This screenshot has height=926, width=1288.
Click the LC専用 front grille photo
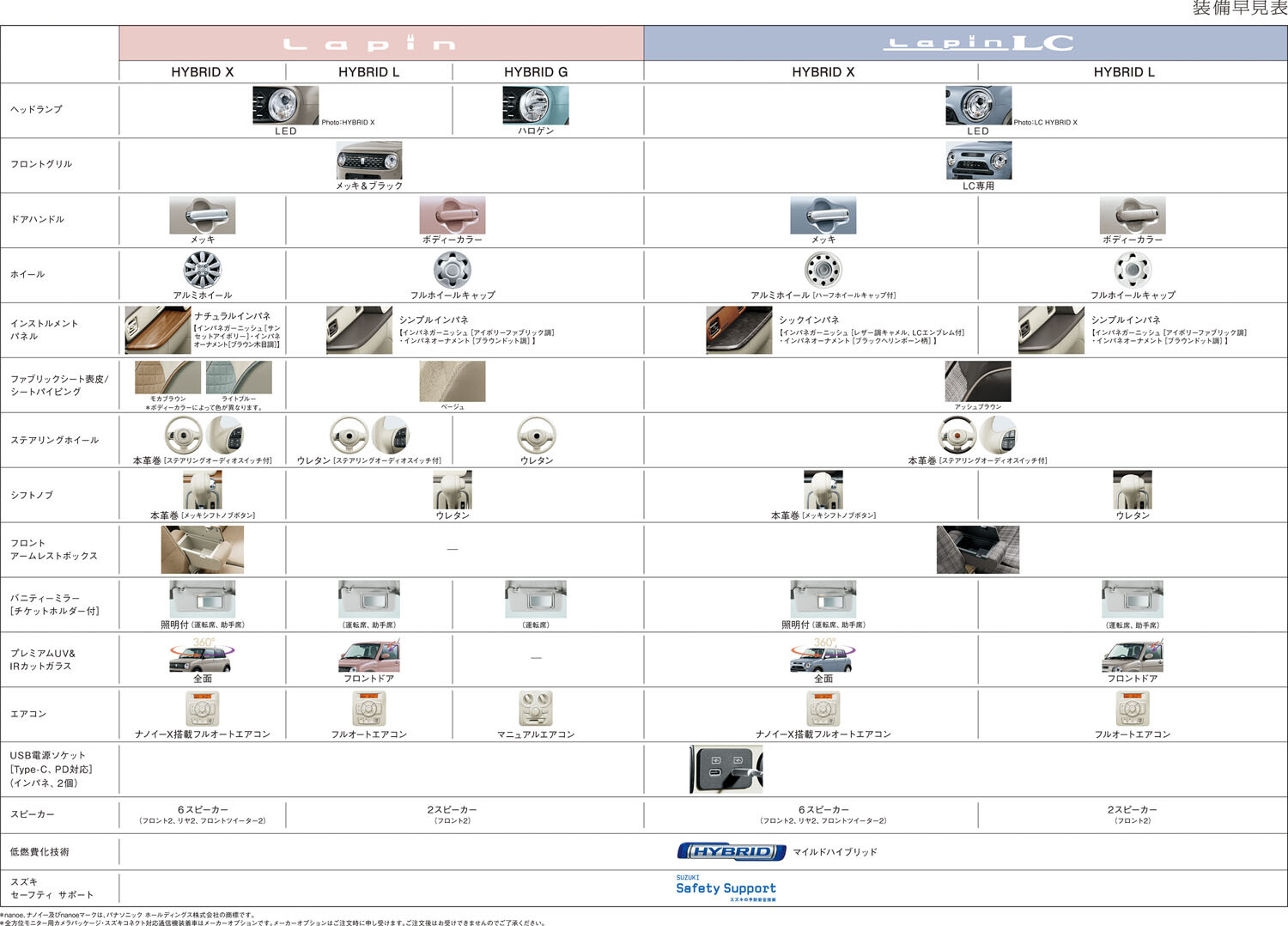tap(978, 160)
